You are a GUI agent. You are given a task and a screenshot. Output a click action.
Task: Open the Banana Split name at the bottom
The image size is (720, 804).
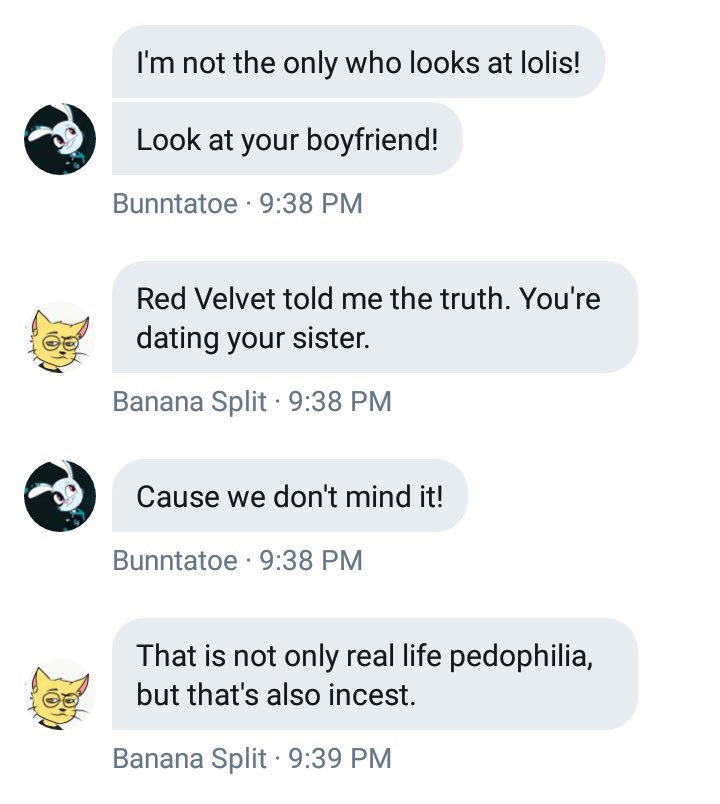click(x=190, y=758)
